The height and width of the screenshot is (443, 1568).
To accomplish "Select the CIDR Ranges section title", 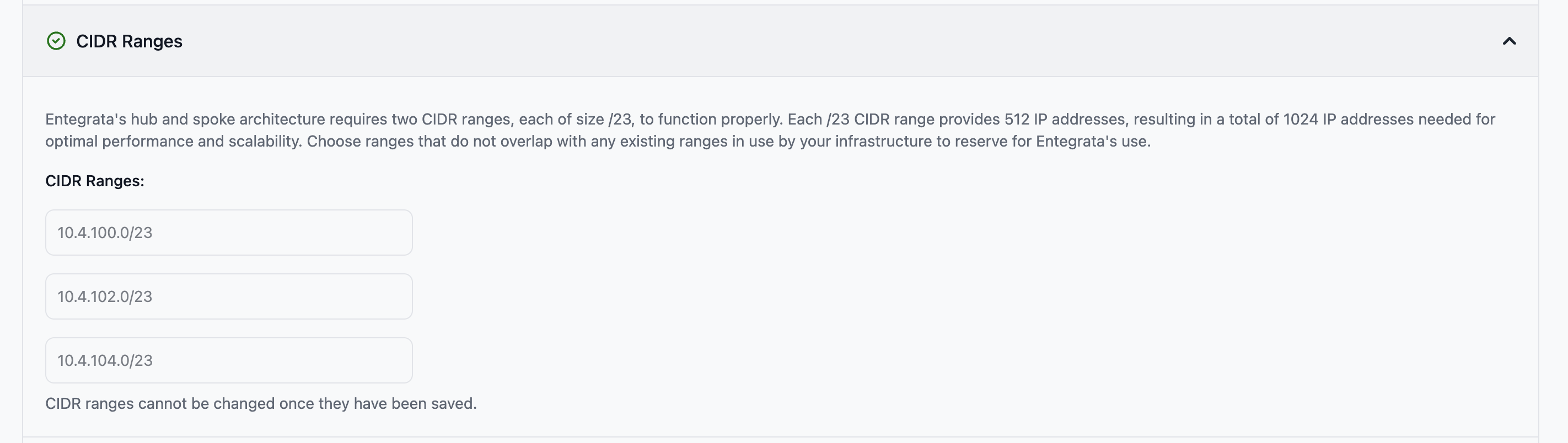I will [129, 41].
